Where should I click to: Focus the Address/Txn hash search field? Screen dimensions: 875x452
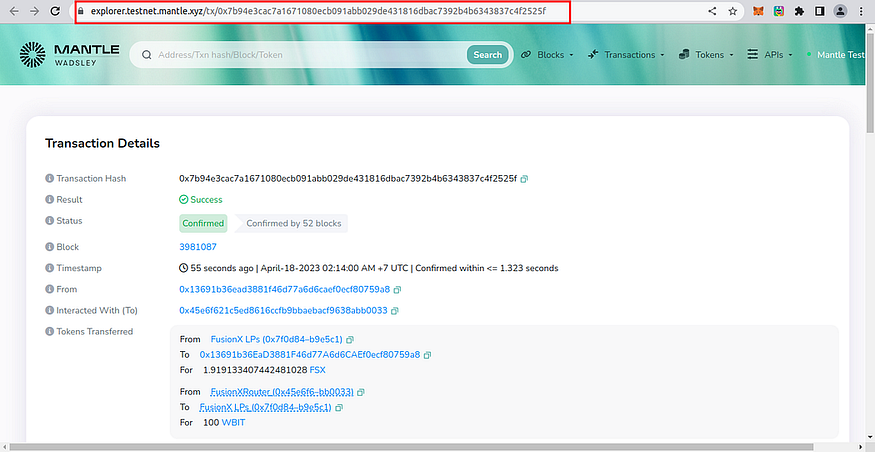click(x=310, y=55)
